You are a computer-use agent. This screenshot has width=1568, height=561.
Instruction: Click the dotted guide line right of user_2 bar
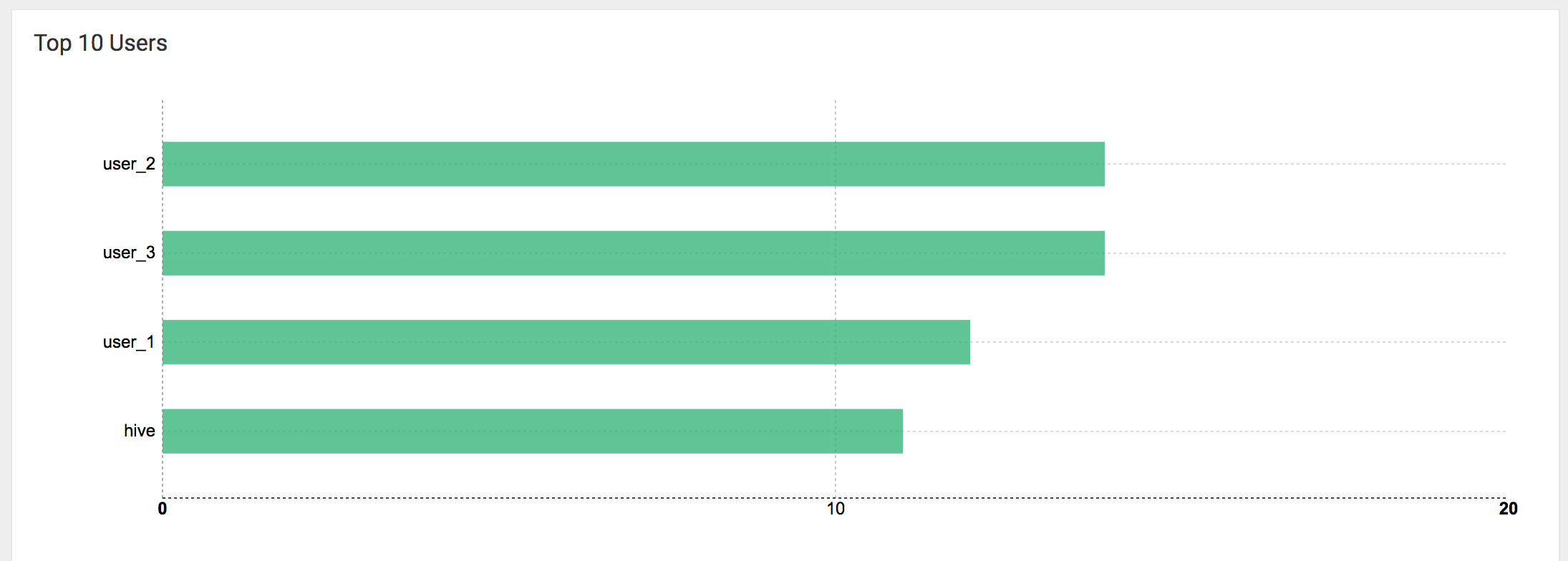(1303, 164)
